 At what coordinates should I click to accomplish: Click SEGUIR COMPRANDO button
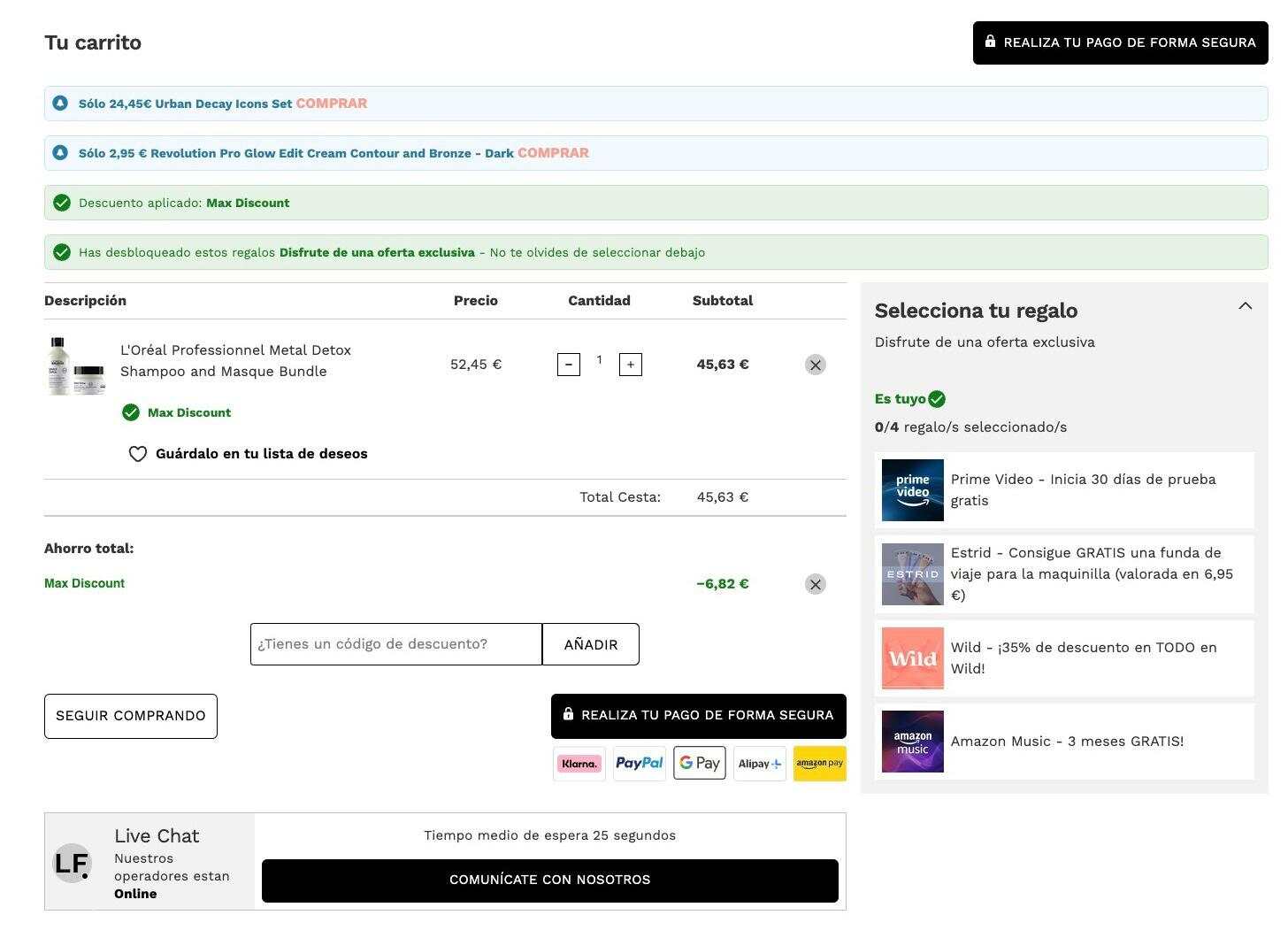click(131, 716)
